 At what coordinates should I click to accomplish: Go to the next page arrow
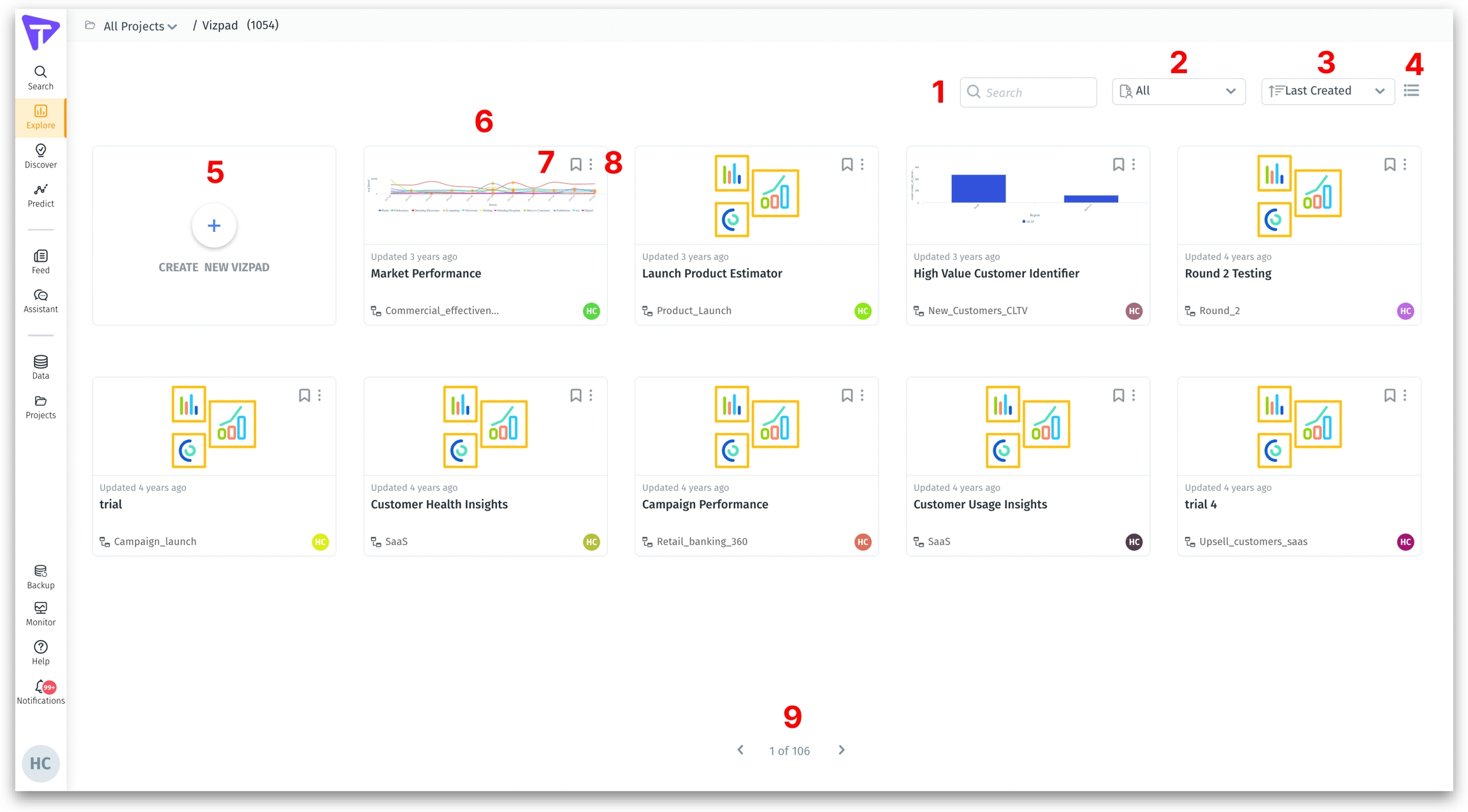842,750
